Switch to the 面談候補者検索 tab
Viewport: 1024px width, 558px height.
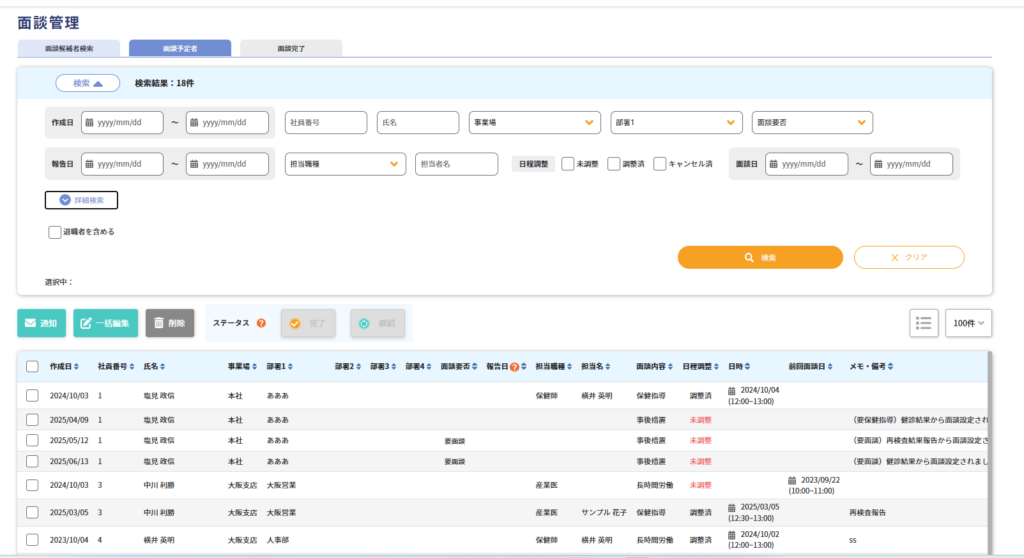point(69,48)
